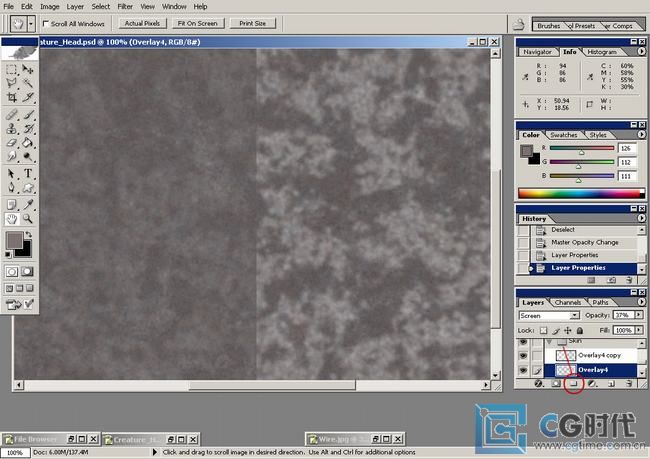Select the Notes tool
Viewport: 650px width, 459px height.
(x=11, y=204)
